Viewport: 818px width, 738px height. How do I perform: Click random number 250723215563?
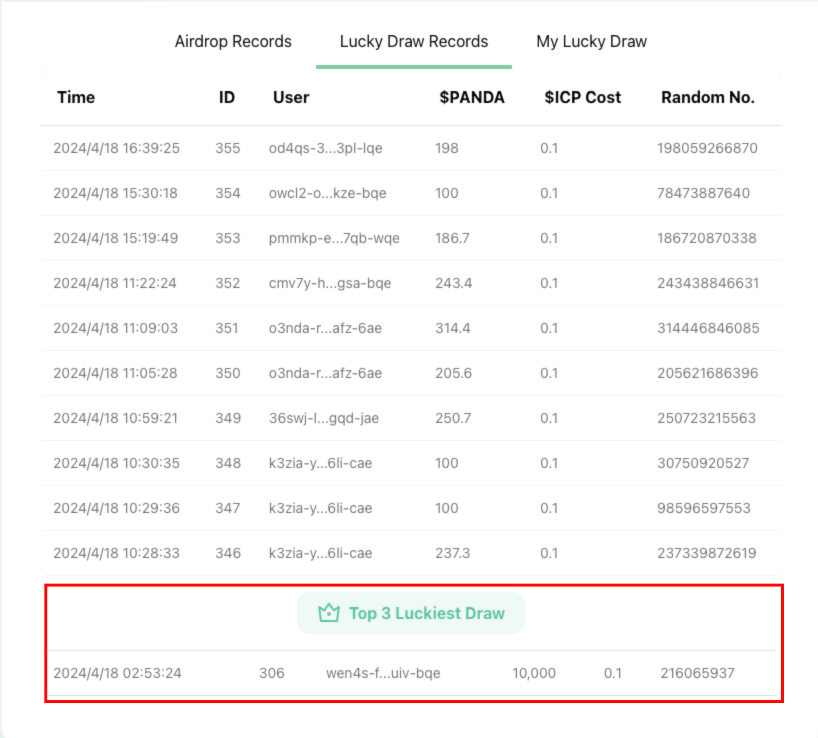[x=706, y=418]
